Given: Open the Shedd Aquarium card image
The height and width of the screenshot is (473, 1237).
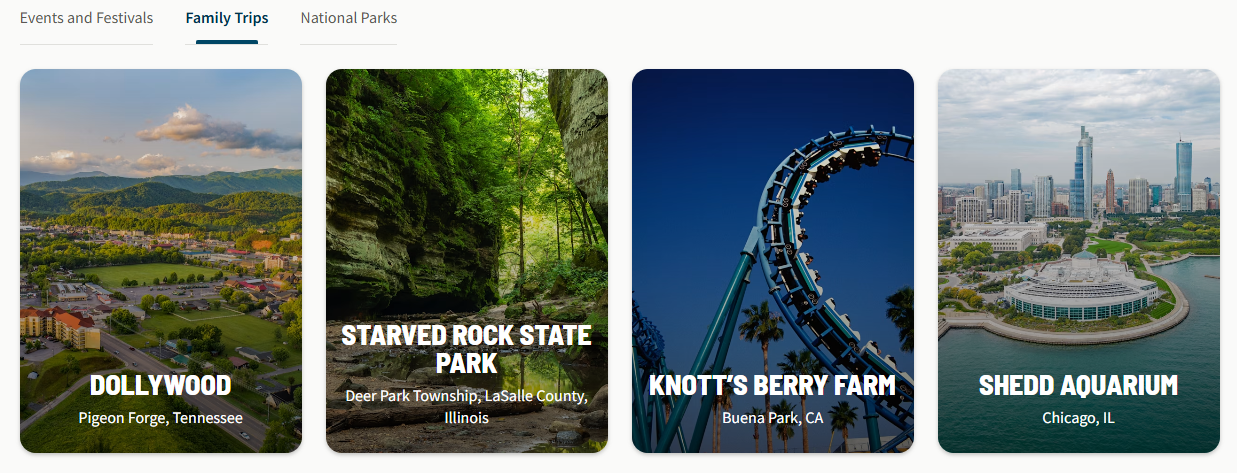Looking at the screenshot, I should pyautogui.click(x=1079, y=261).
